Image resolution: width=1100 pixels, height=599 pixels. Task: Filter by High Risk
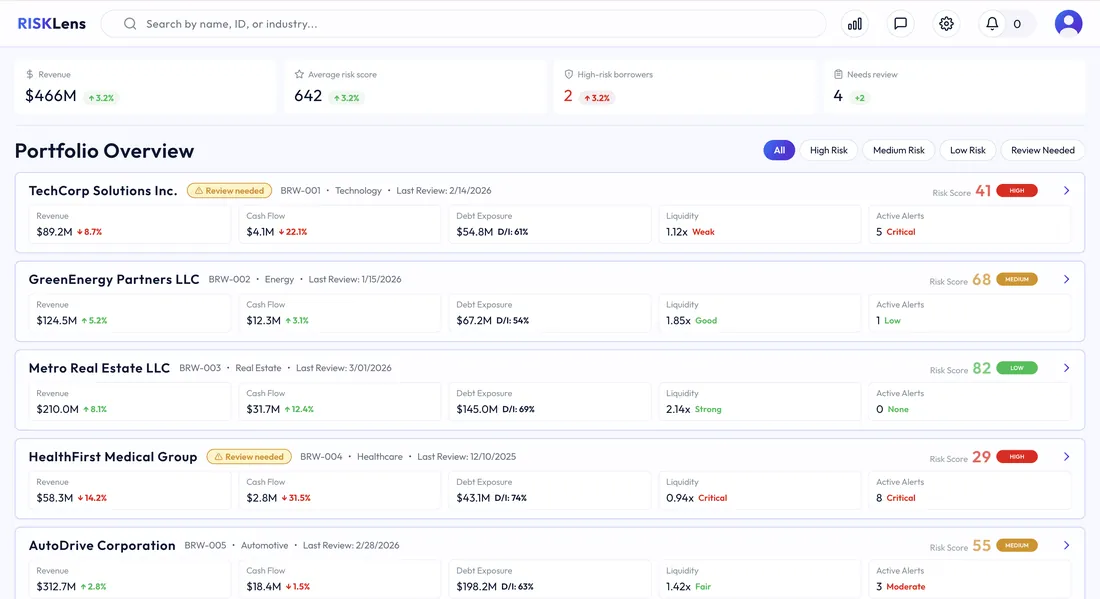(x=829, y=150)
